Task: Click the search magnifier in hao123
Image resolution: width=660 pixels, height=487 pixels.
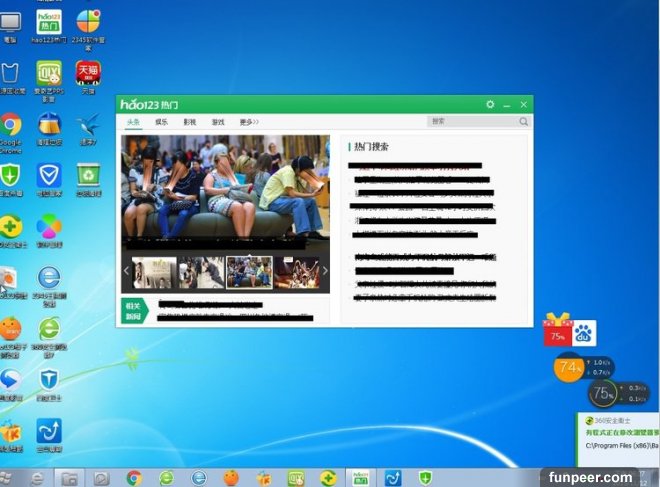Action: pos(523,122)
